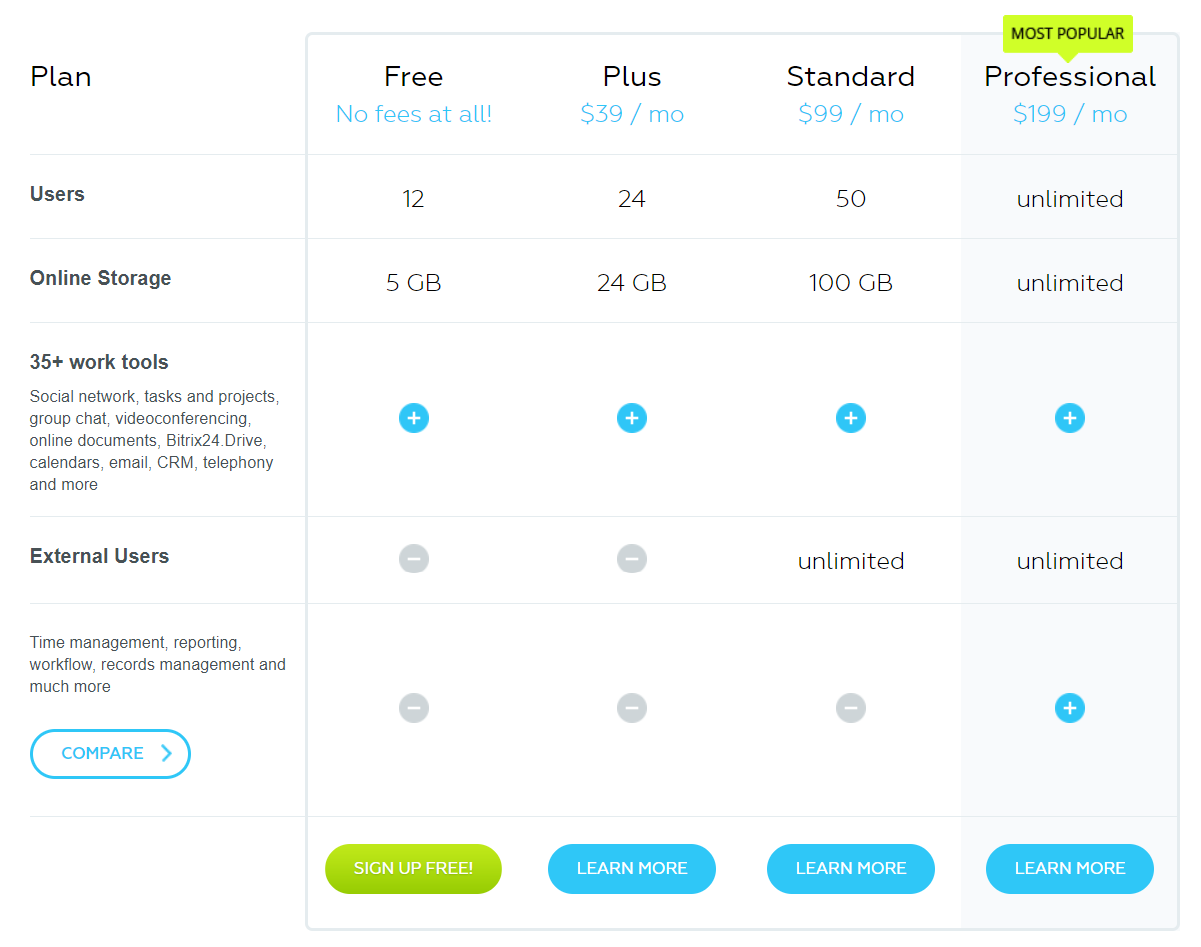1201x947 pixels.
Task: Select the Free plan column header
Action: tap(413, 76)
